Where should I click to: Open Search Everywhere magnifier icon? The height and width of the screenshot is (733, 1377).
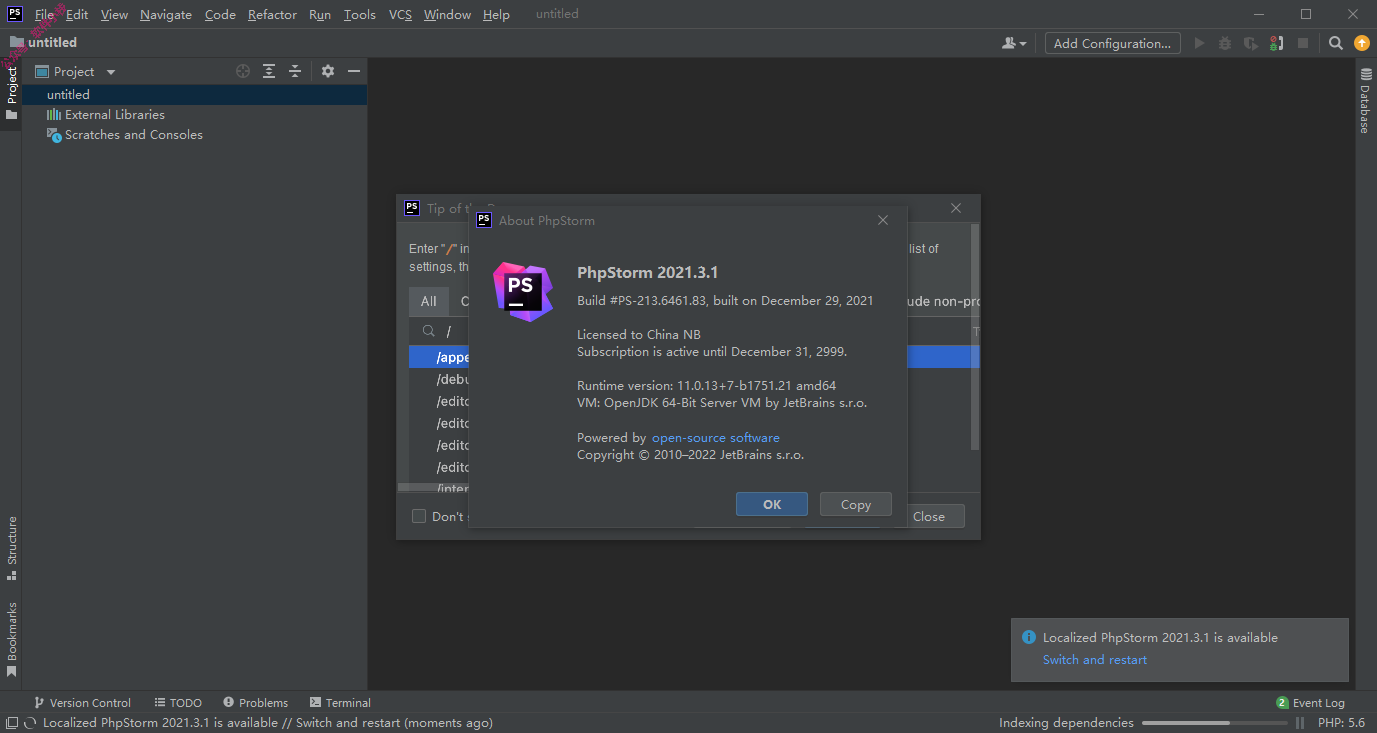[x=1336, y=43]
